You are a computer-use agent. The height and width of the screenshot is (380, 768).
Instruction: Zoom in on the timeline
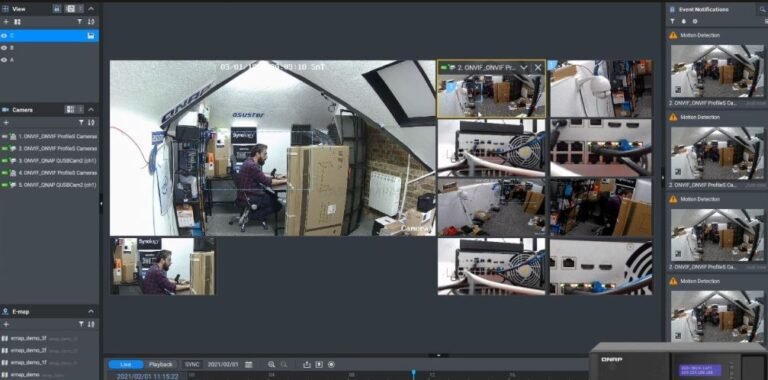click(x=271, y=364)
